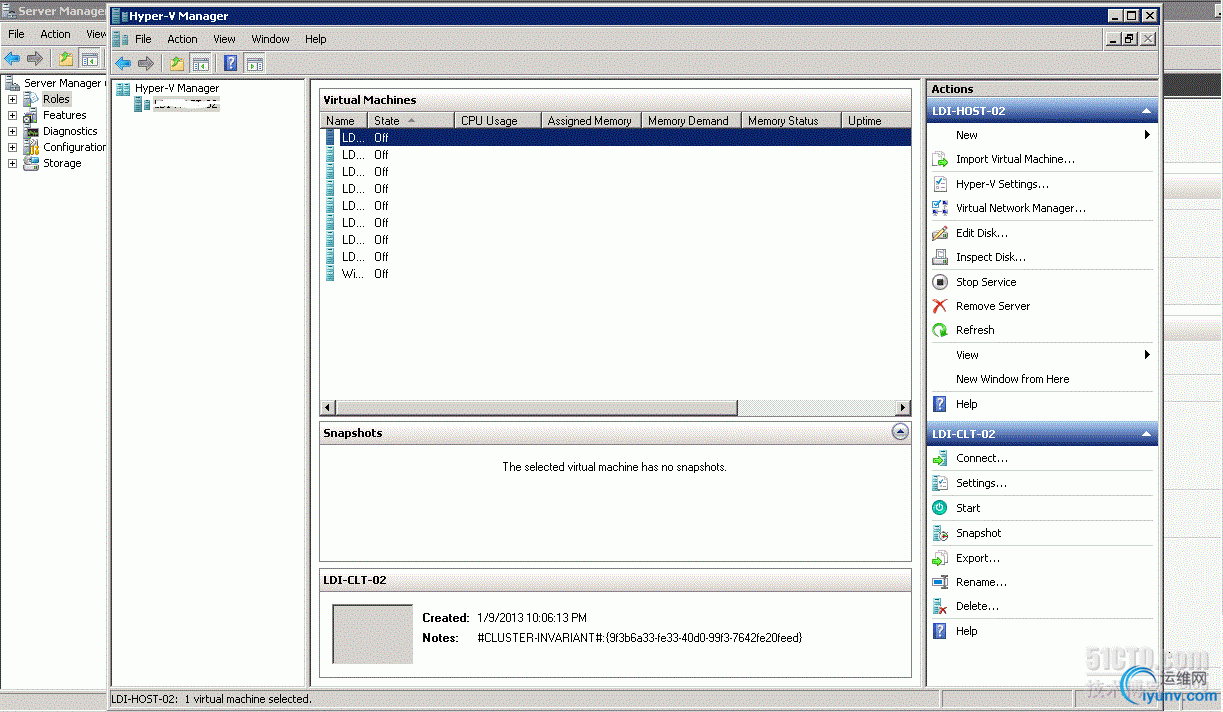Image resolution: width=1223 pixels, height=712 pixels.
Task: Click New Window from Here
Action: tap(1013, 379)
